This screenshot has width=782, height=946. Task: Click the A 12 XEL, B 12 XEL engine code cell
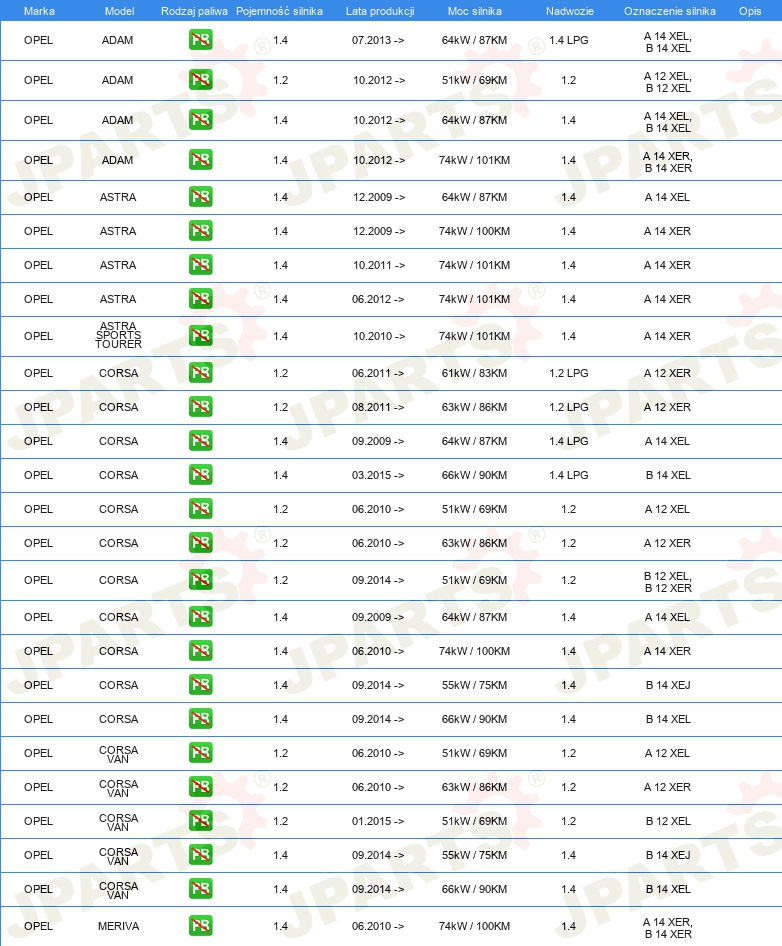[x=668, y=82]
